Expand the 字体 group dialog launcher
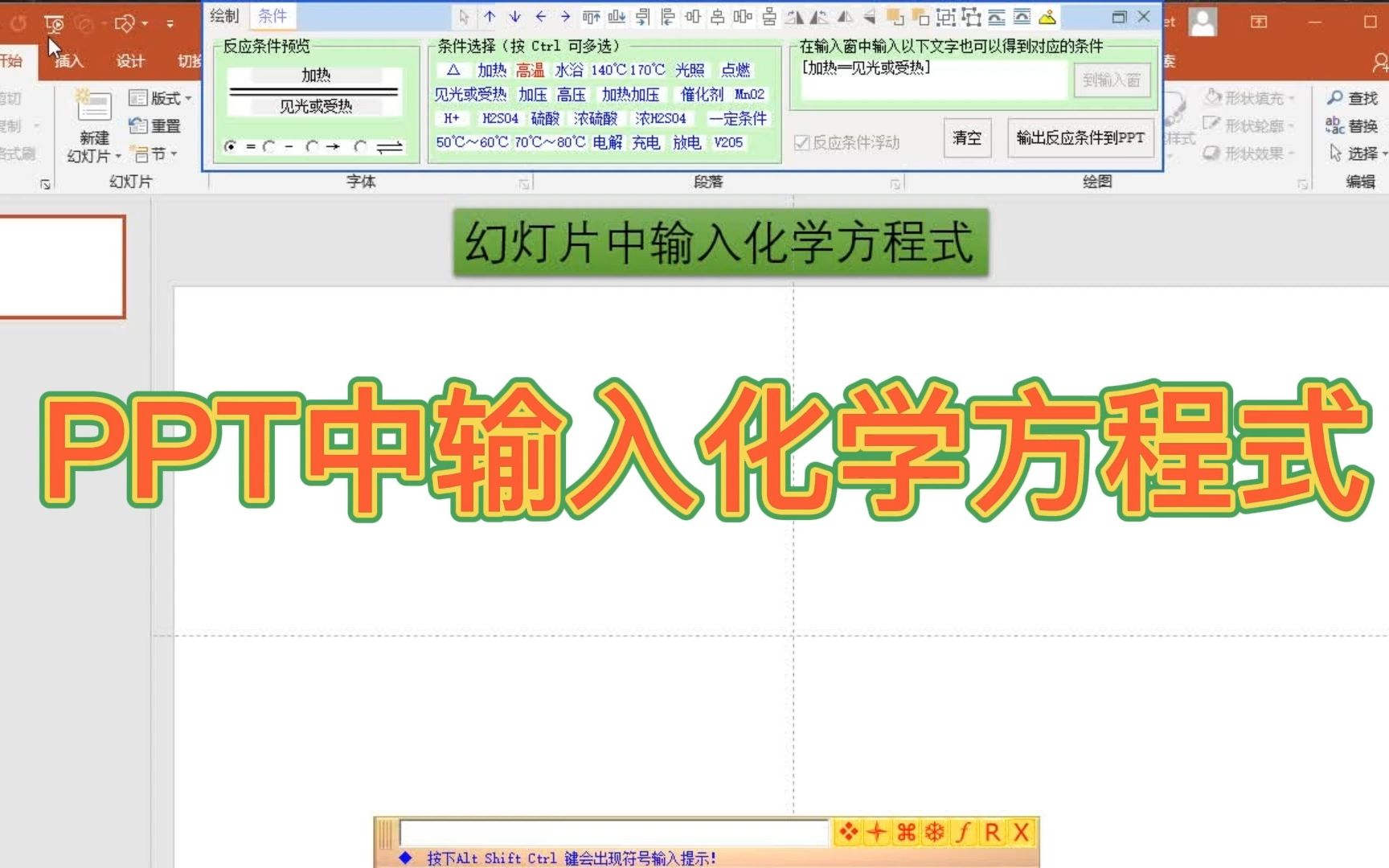 pyautogui.click(x=524, y=184)
